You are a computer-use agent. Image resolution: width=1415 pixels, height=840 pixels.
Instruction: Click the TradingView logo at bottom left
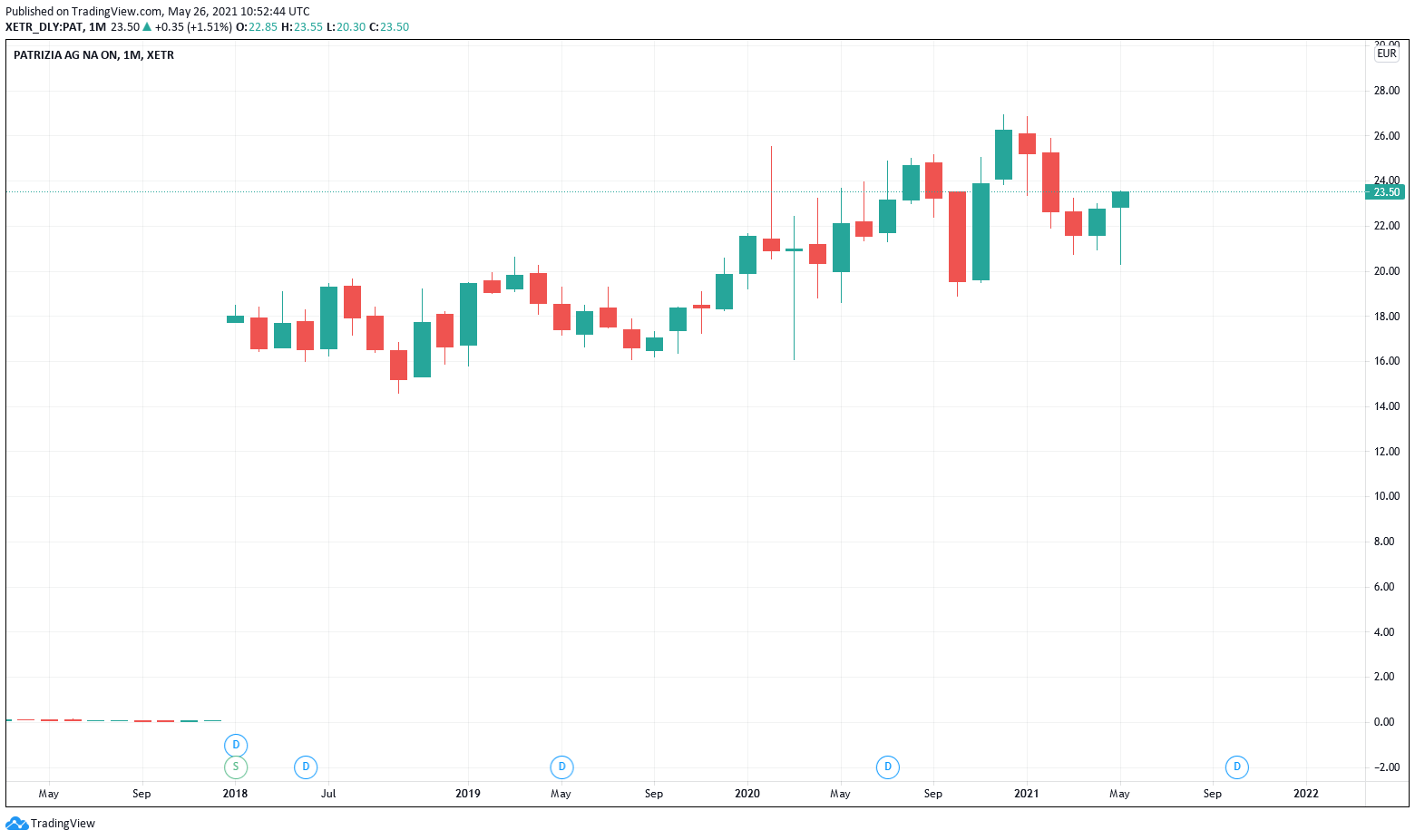[x=51, y=824]
